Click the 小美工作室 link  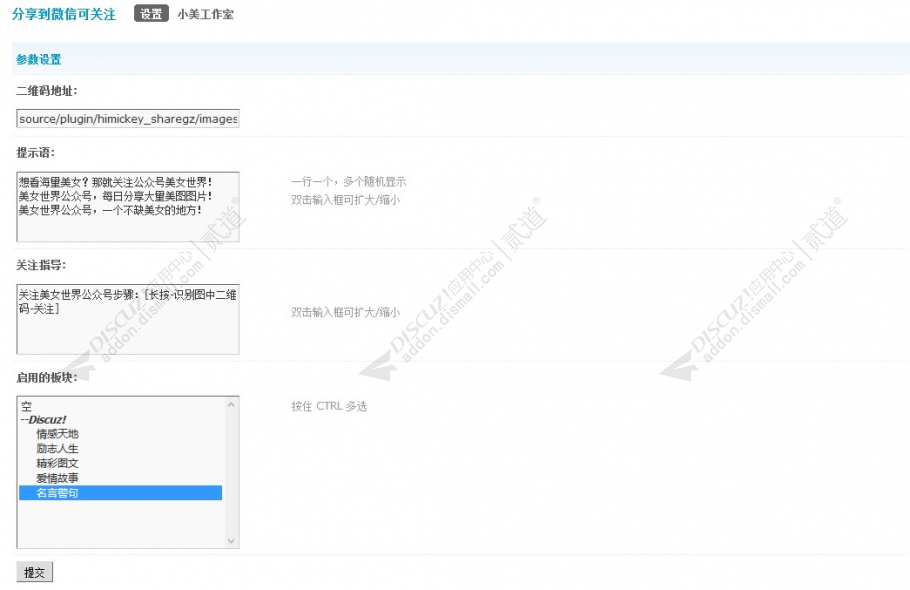coord(205,15)
